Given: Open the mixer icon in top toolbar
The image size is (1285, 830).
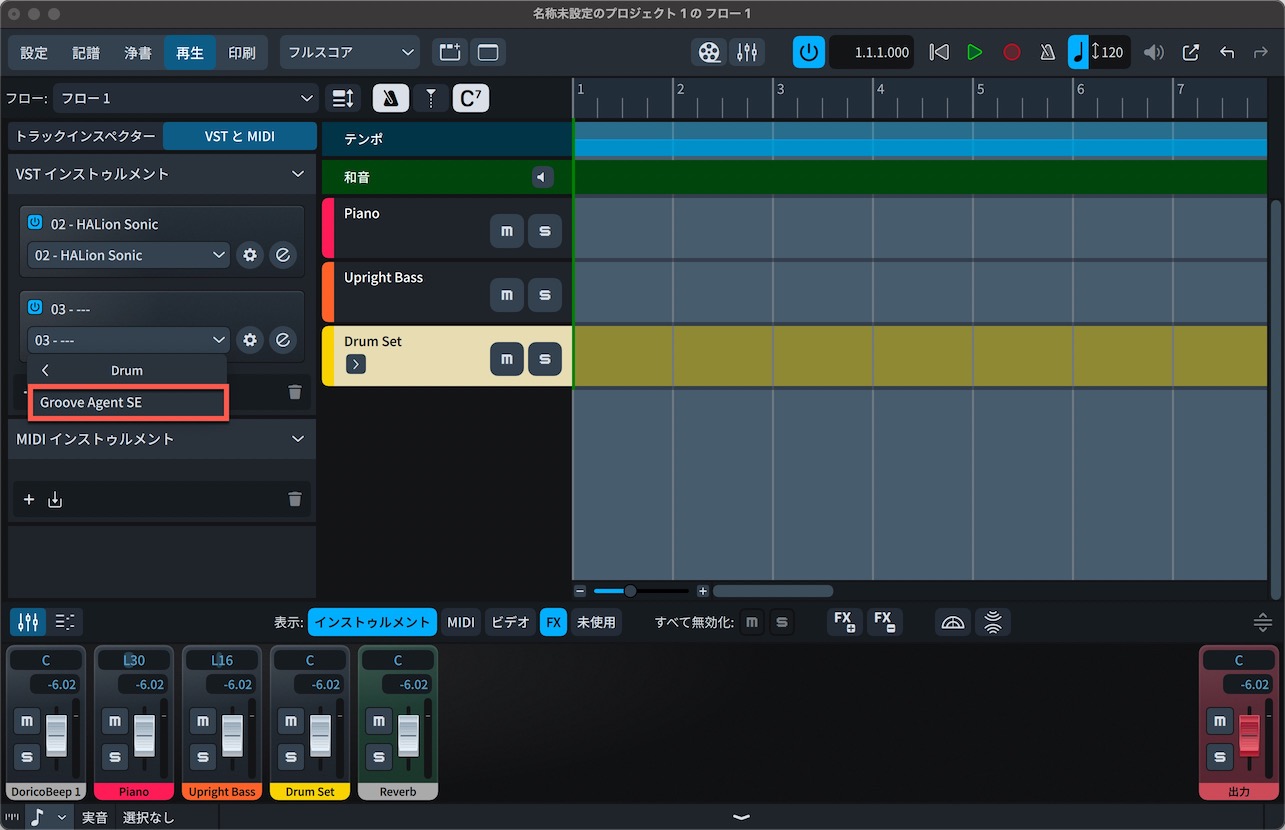Looking at the screenshot, I should coord(747,52).
